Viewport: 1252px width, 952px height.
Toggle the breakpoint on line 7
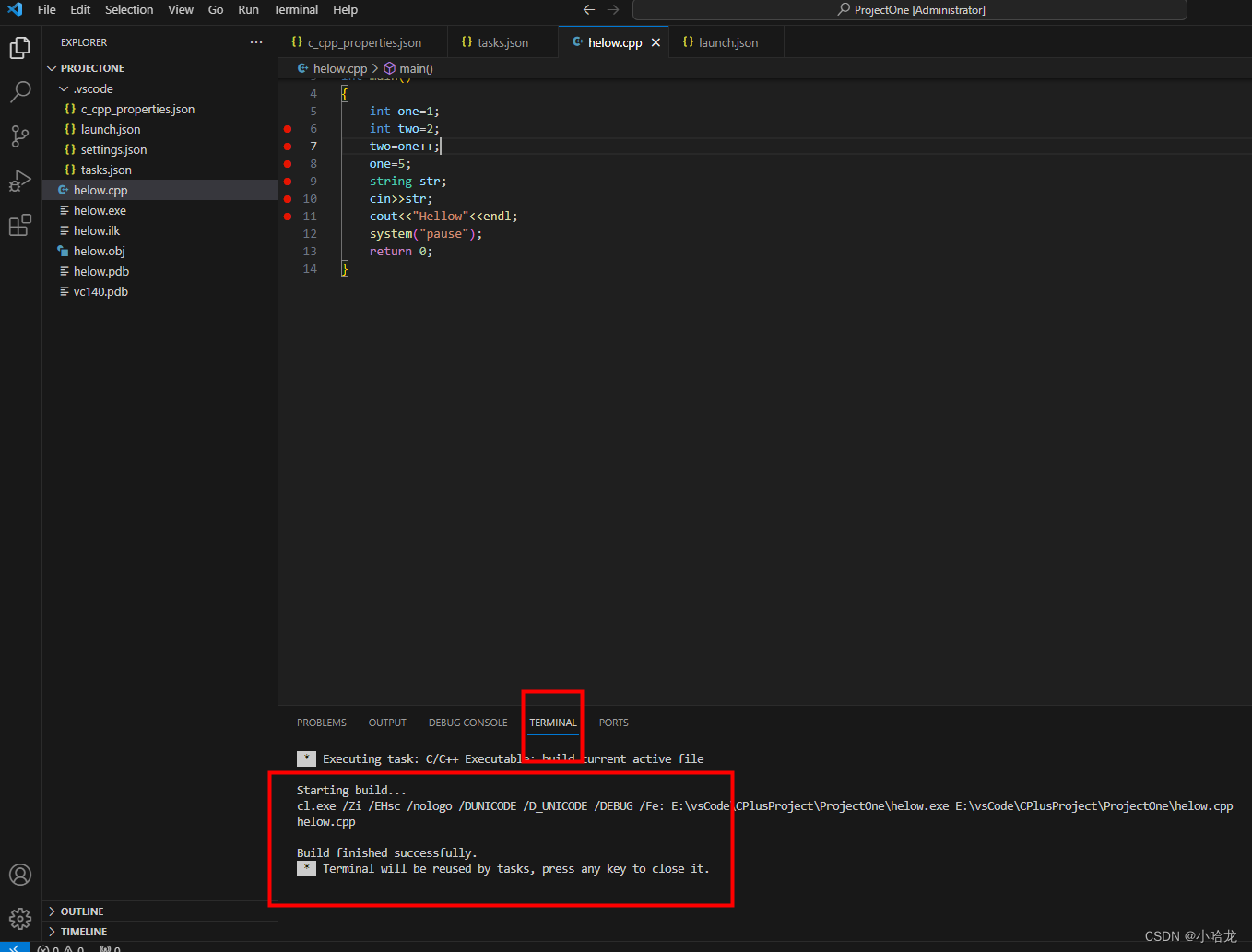pyautogui.click(x=288, y=146)
